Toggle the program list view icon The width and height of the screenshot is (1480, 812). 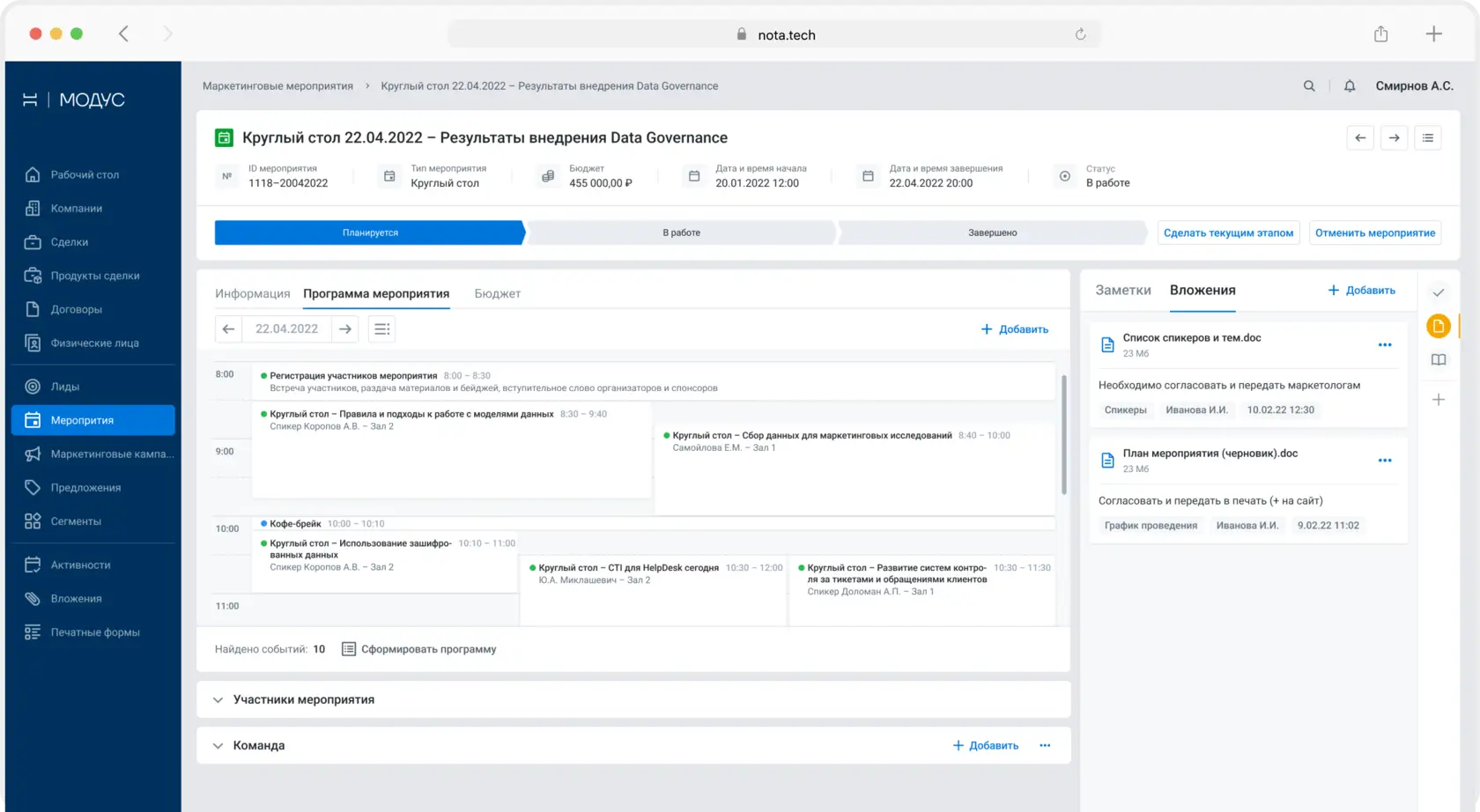pos(382,329)
